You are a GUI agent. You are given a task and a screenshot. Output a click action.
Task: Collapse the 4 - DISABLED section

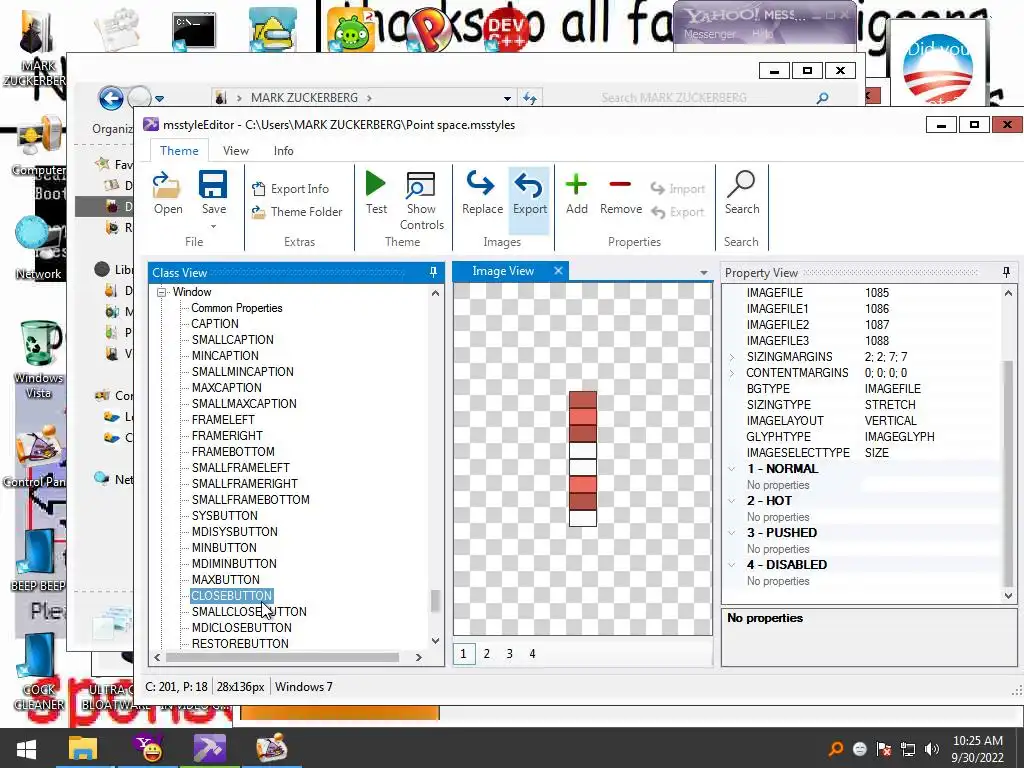coord(732,565)
